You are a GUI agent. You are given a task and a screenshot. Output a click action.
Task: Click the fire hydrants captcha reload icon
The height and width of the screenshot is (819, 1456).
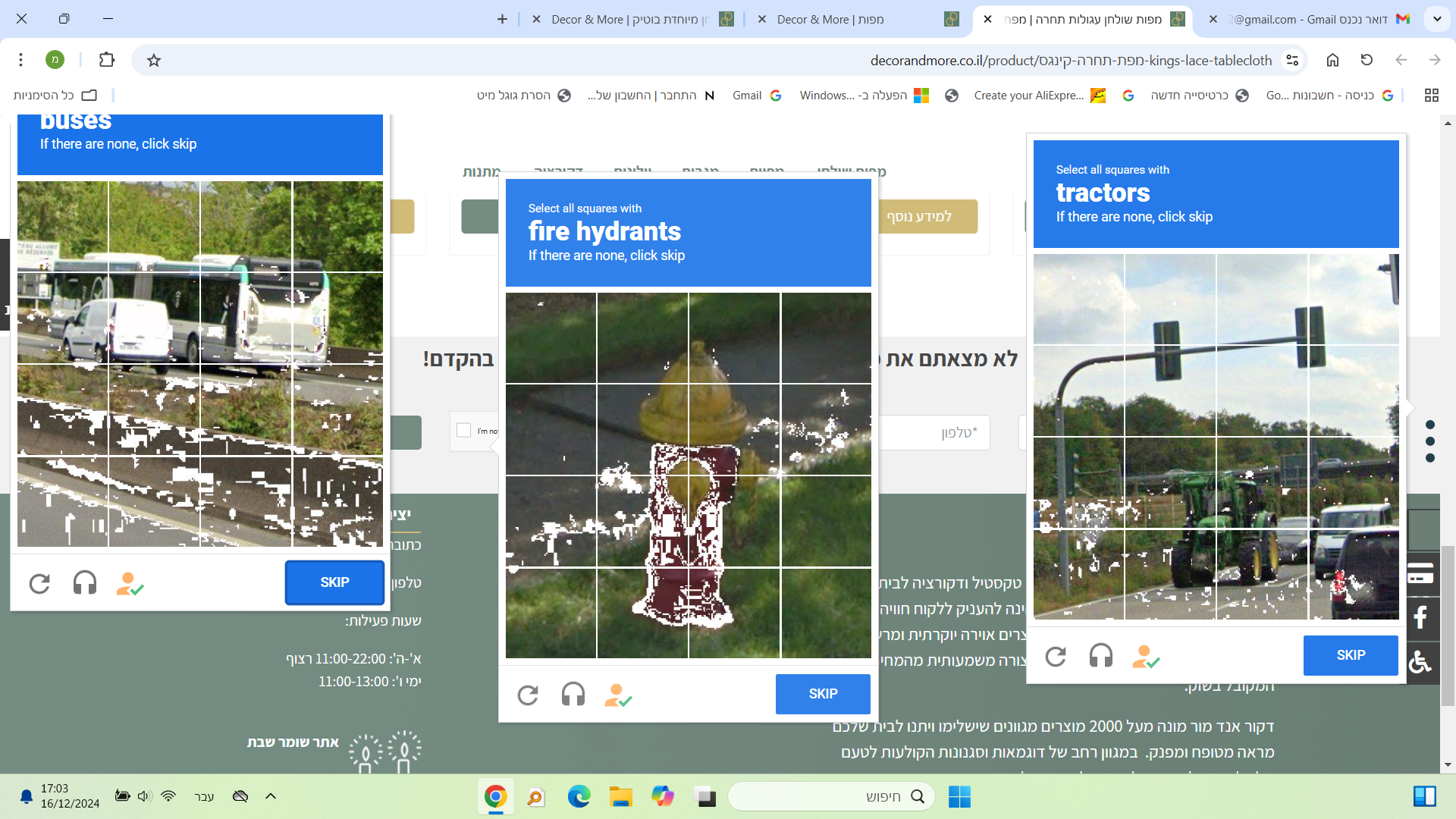click(528, 695)
